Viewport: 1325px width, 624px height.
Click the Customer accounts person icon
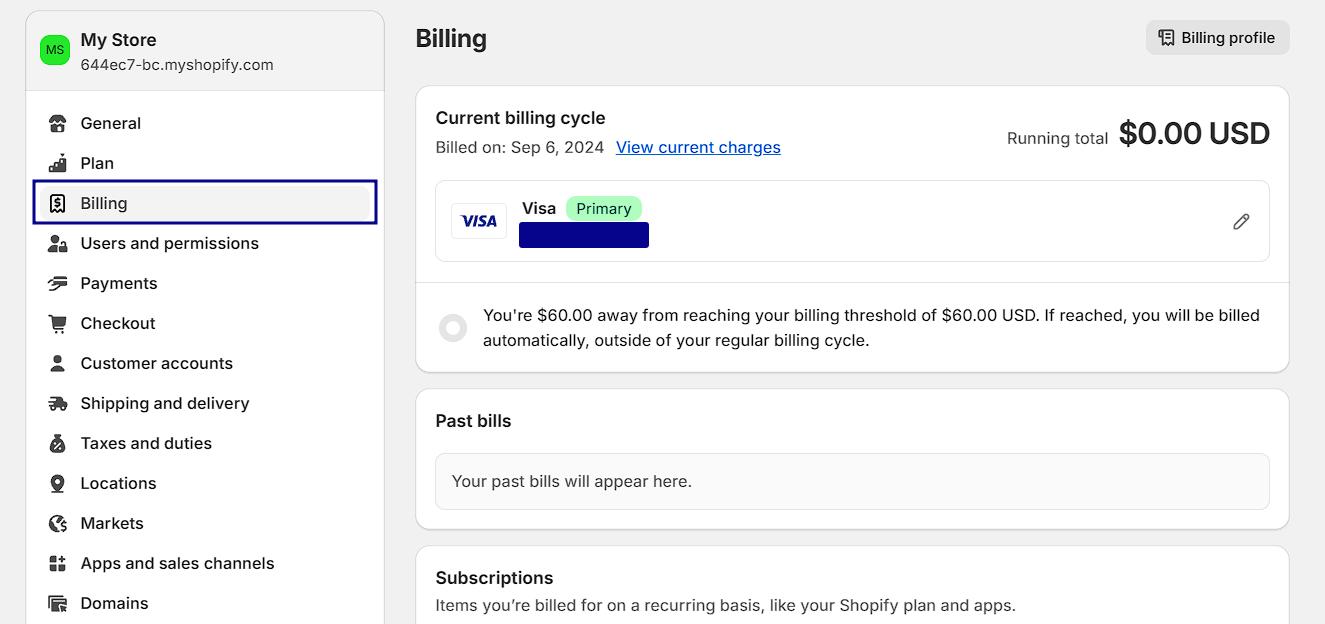pos(58,363)
